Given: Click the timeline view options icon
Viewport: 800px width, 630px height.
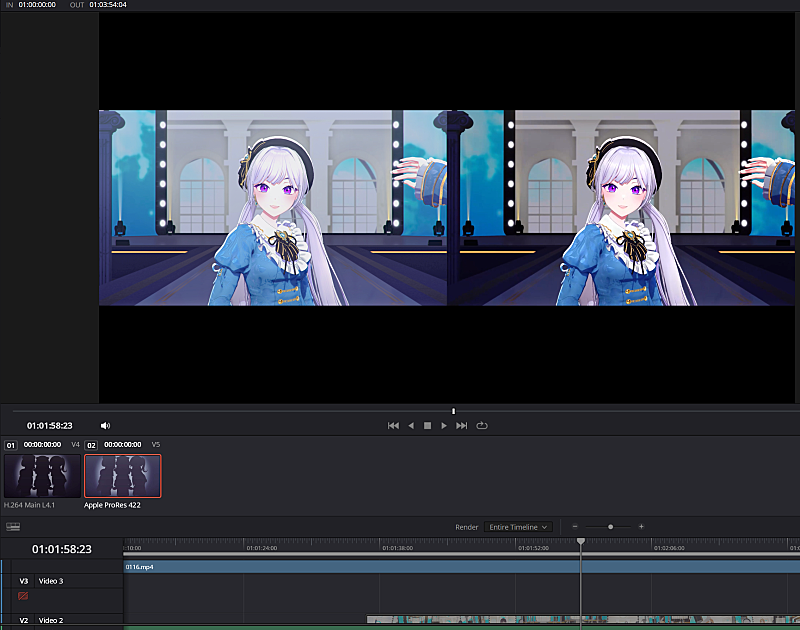Looking at the screenshot, I should click(13, 527).
